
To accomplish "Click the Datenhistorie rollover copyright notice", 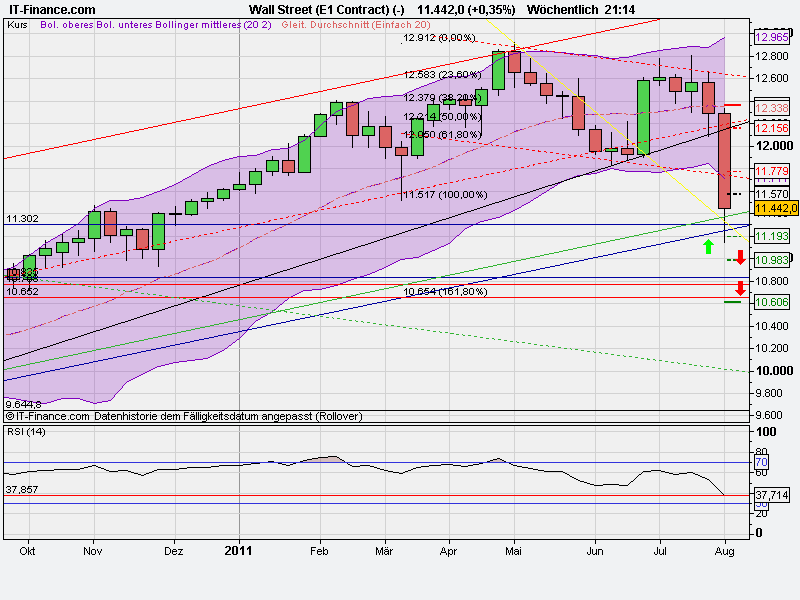I will tap(184, 416).
